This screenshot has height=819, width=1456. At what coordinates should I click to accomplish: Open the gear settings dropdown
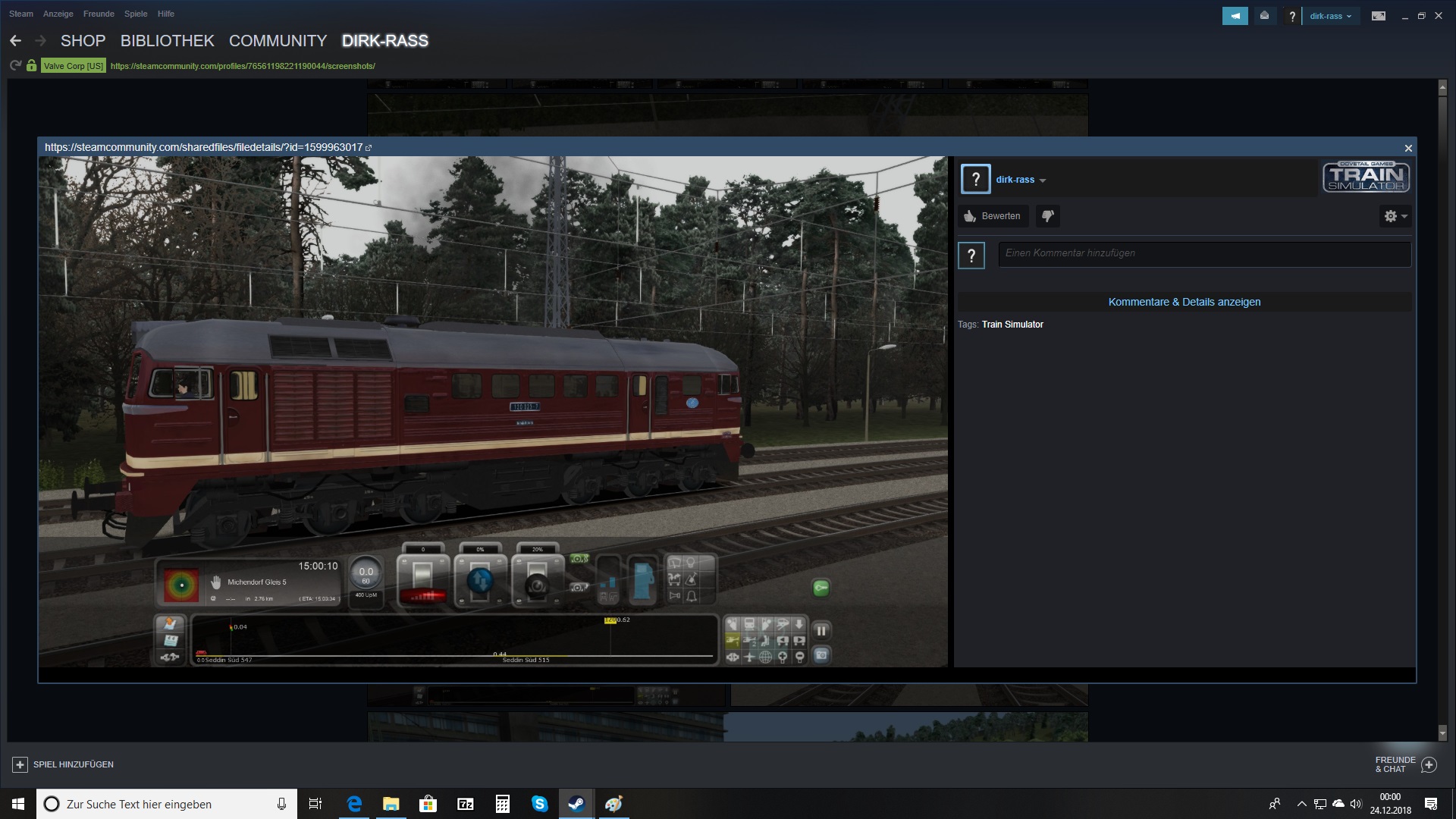(1395, 216)
